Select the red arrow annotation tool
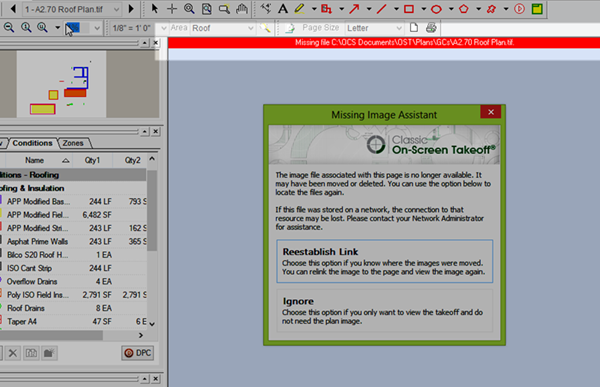The image size is (600, 387). coord(354,8)
